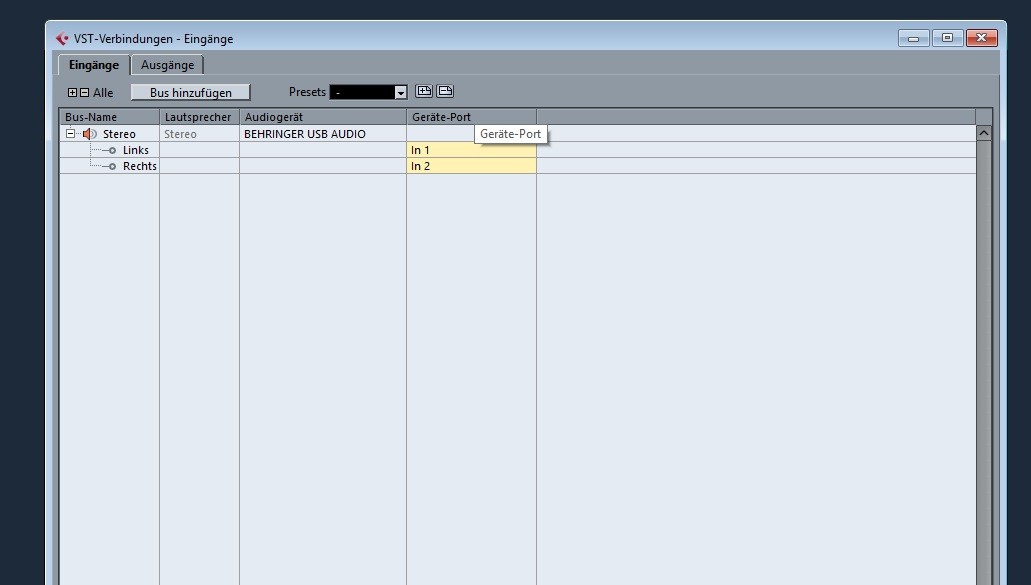This screenshot has width=1031, height=585.
Task: Maximize the VST-Verbindungen window
Action: 947,38
